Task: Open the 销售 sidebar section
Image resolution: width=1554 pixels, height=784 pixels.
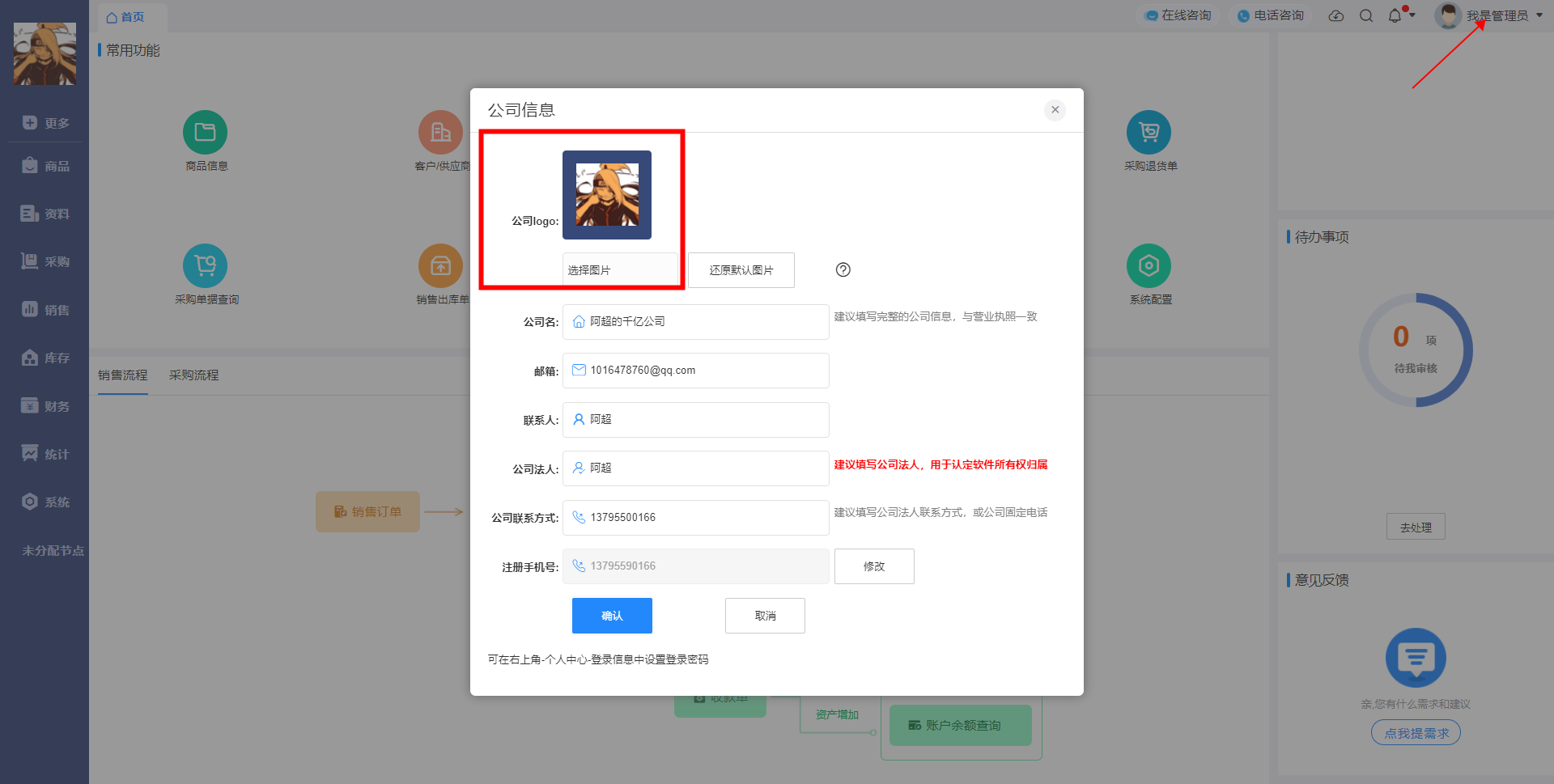Action: pyautogui.click(x=45, y=310)
